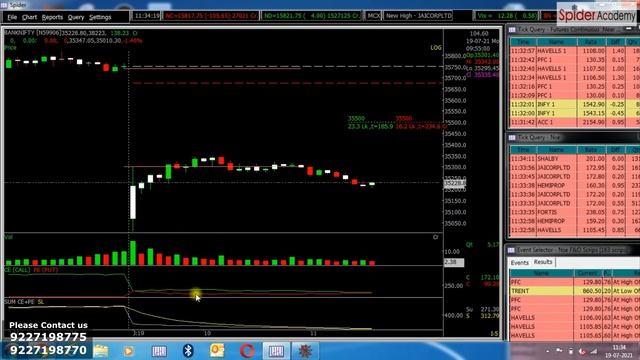Image resolution: width=640 pixels, height=360 pixels.
Task: Open the Settings menu
Action: [100, 17]
